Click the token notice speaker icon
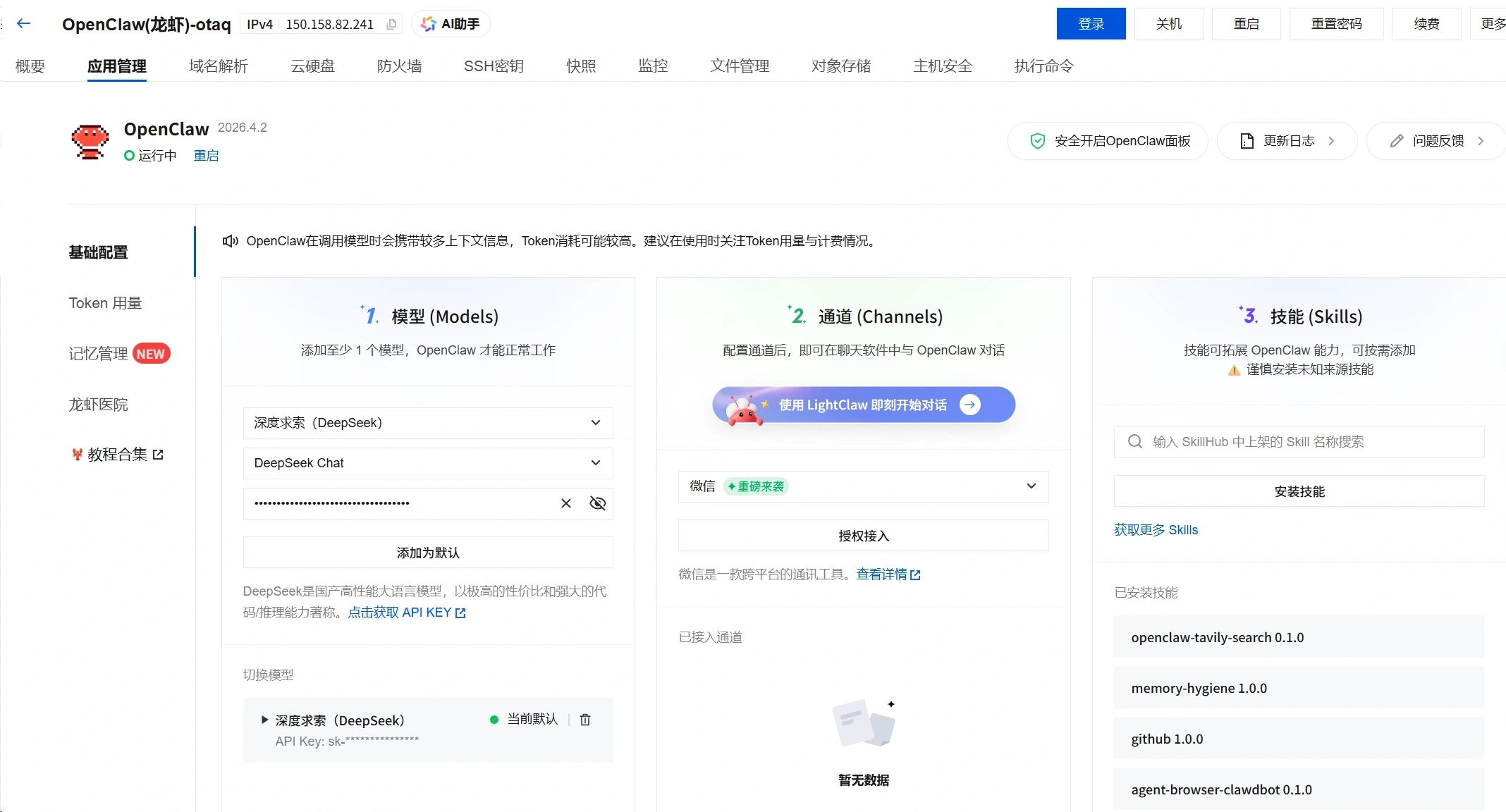 click(231, 241)
